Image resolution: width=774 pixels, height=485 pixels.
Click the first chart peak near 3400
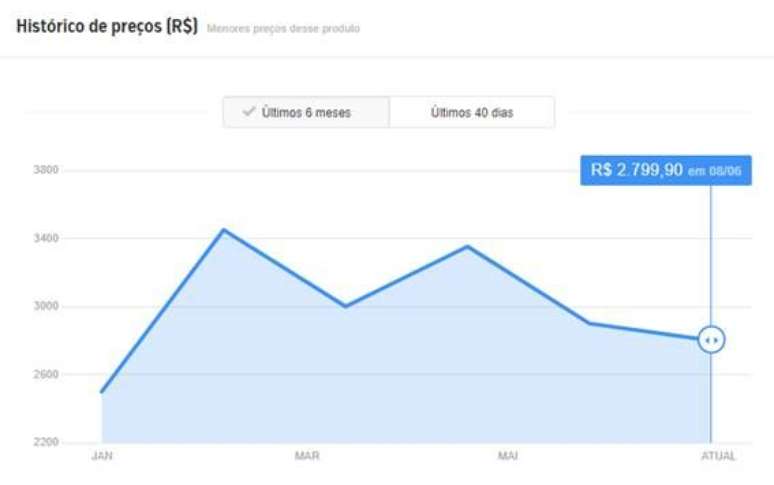coord(224,230)
